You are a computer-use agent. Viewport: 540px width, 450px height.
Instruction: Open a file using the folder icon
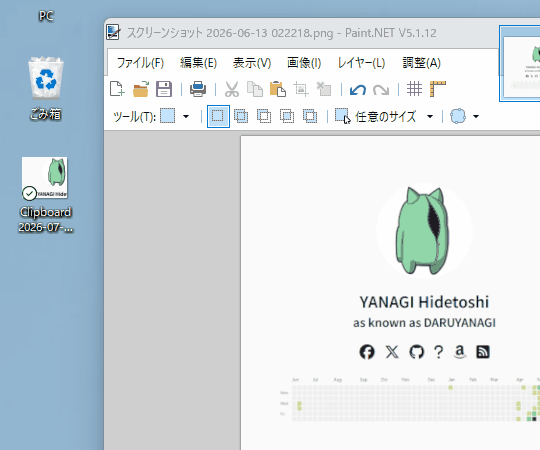tap(141, 89)
